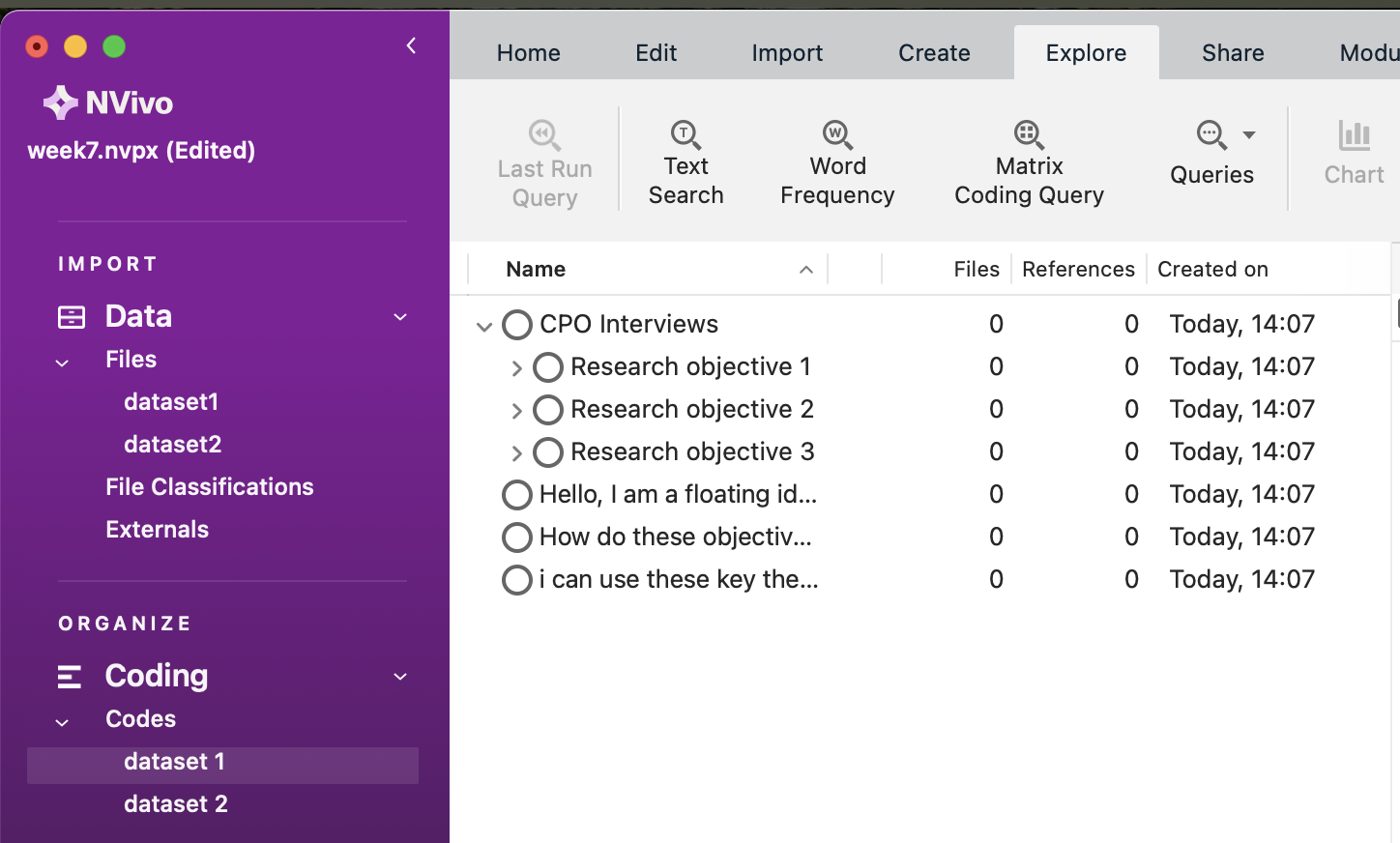
Task: Switch to the Create ribbon tab
Action: click(933, 53)
